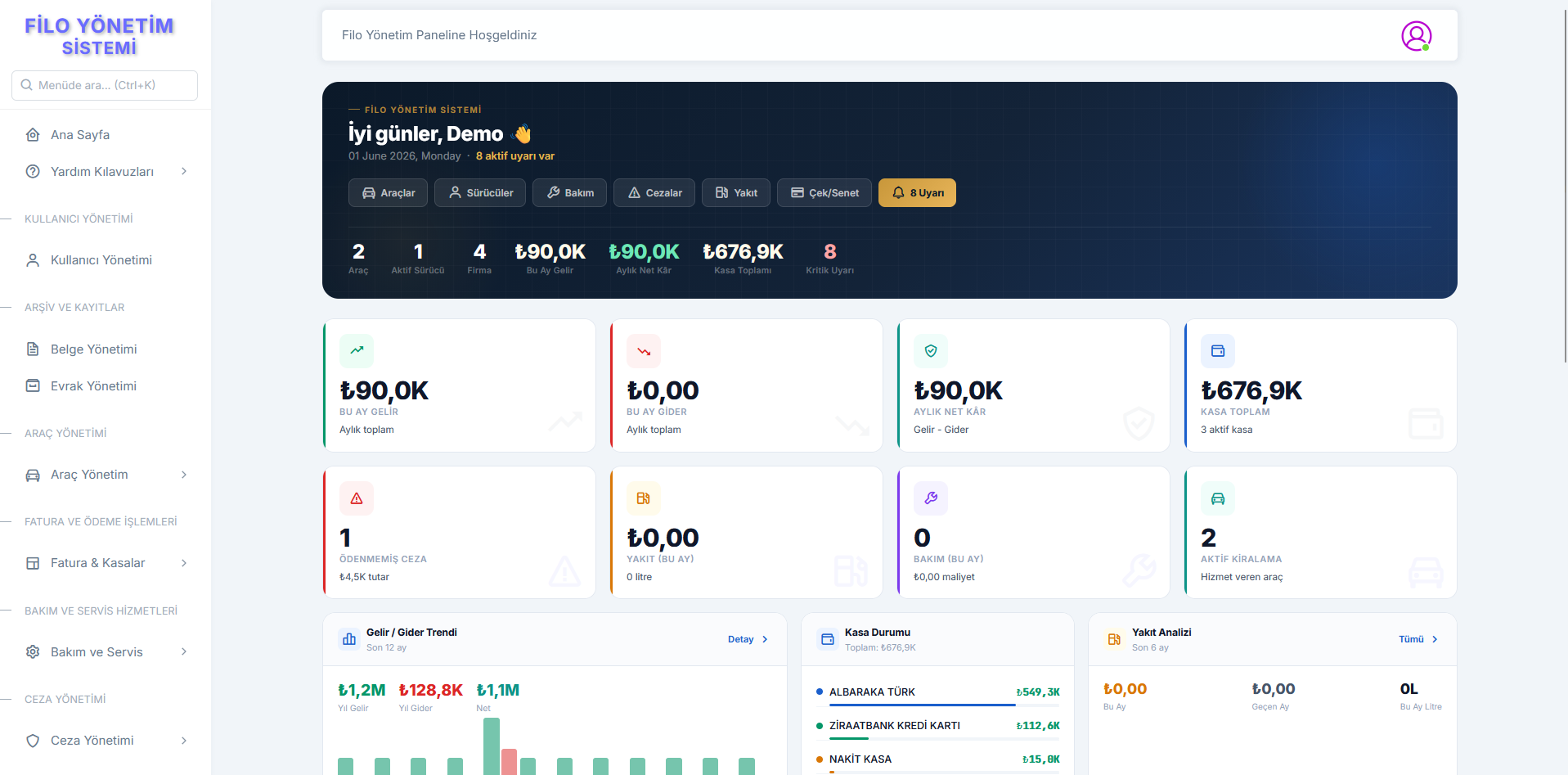Click the 0L Bu Ay Litre value
Image resolution: width=1568 pixels, height=775 pixels.
coord(1409,689)
